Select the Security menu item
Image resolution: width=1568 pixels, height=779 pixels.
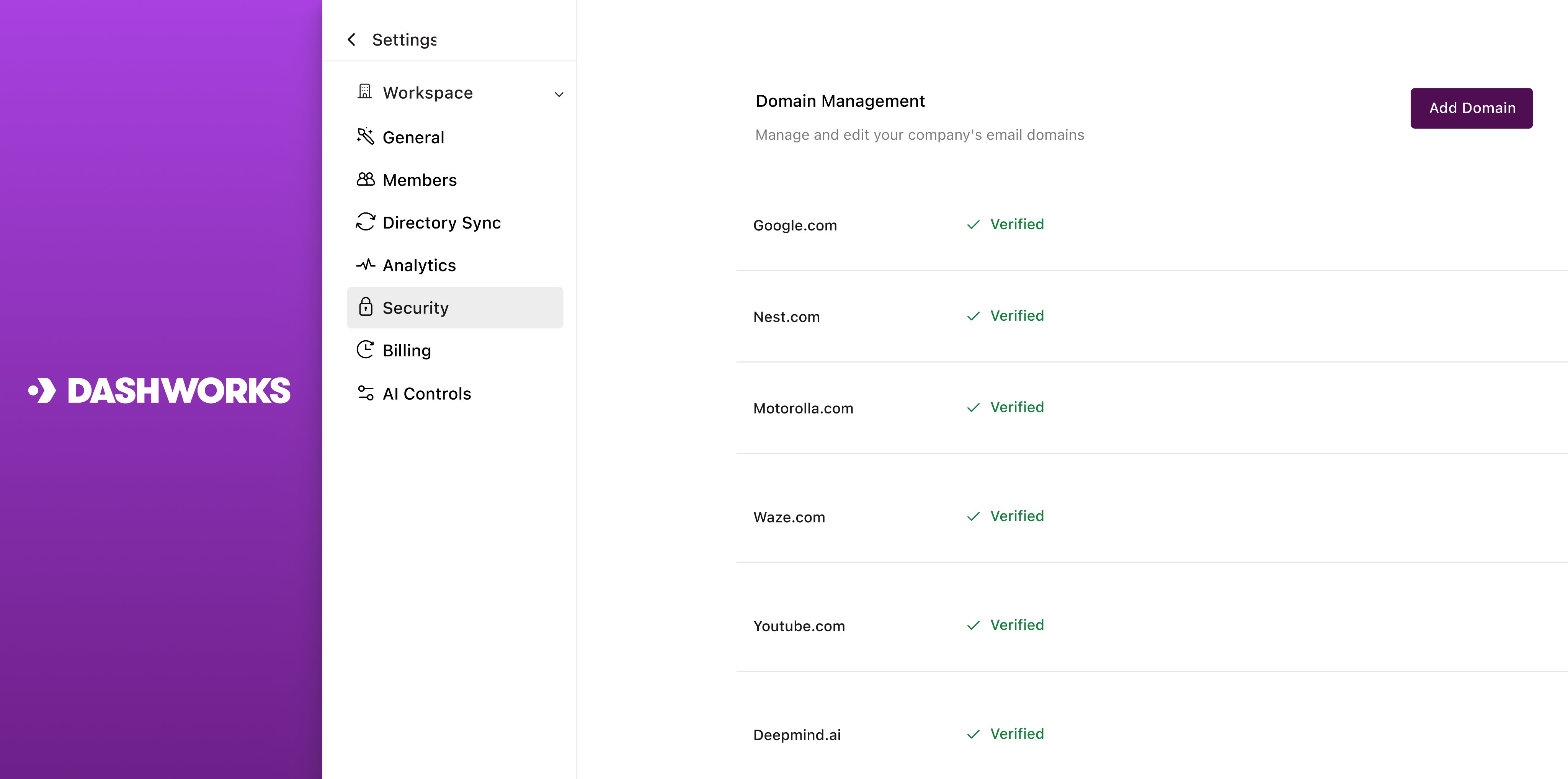click(455, 308)
